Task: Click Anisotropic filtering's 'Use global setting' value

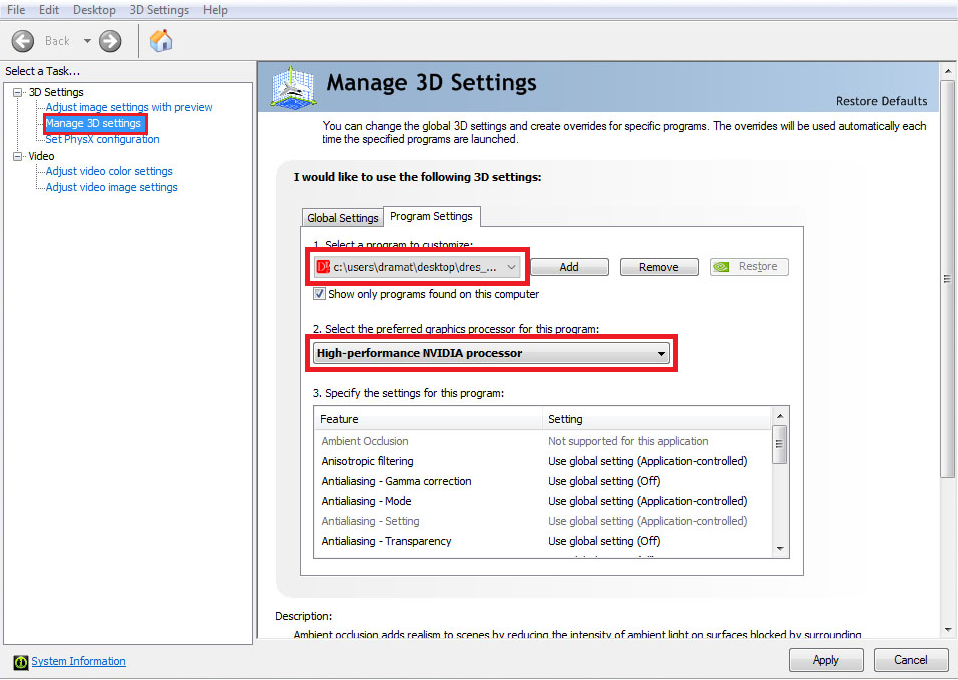Action: 648,461
